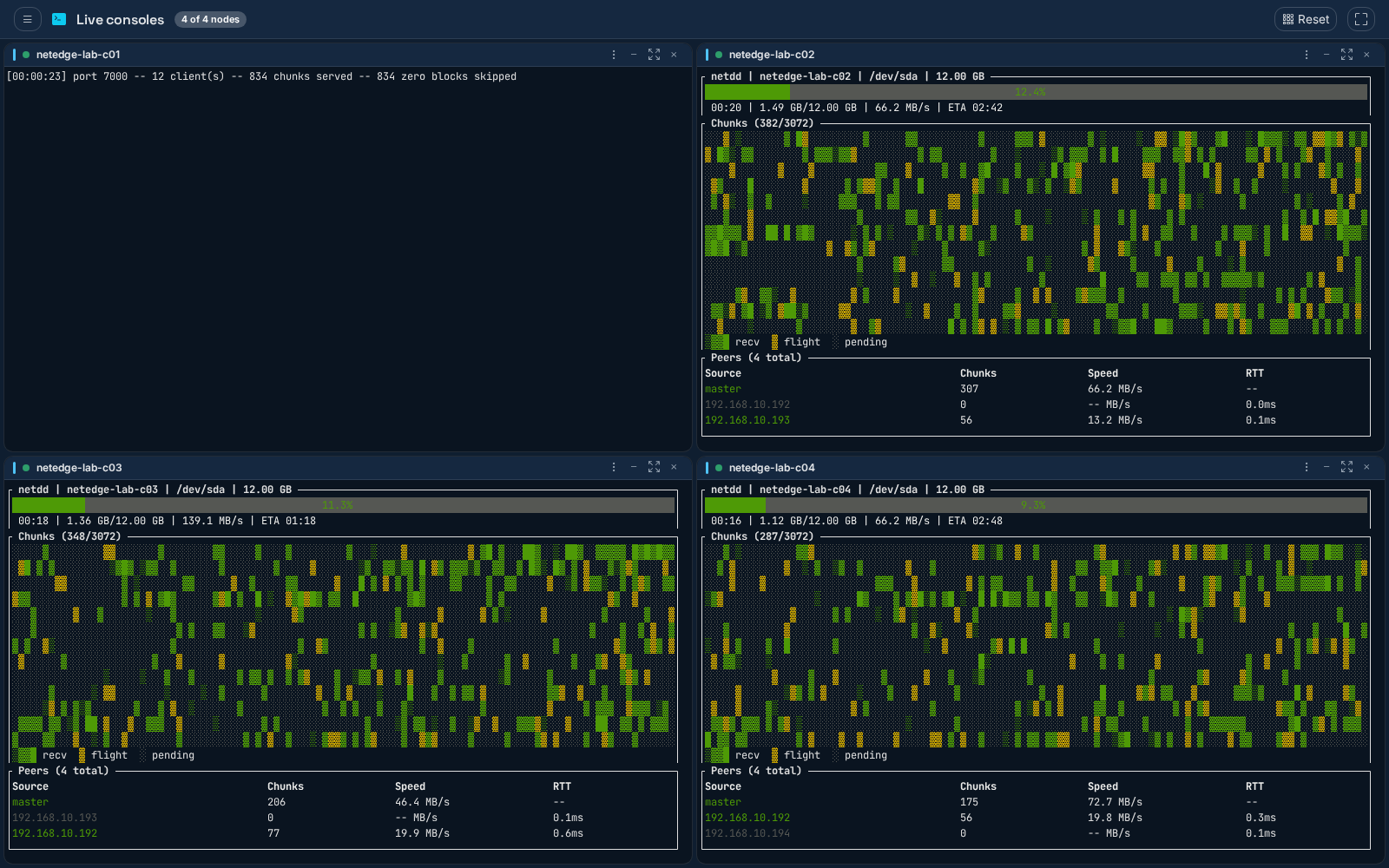Click Chunks (348/3072) label in c03

point(69,536)
